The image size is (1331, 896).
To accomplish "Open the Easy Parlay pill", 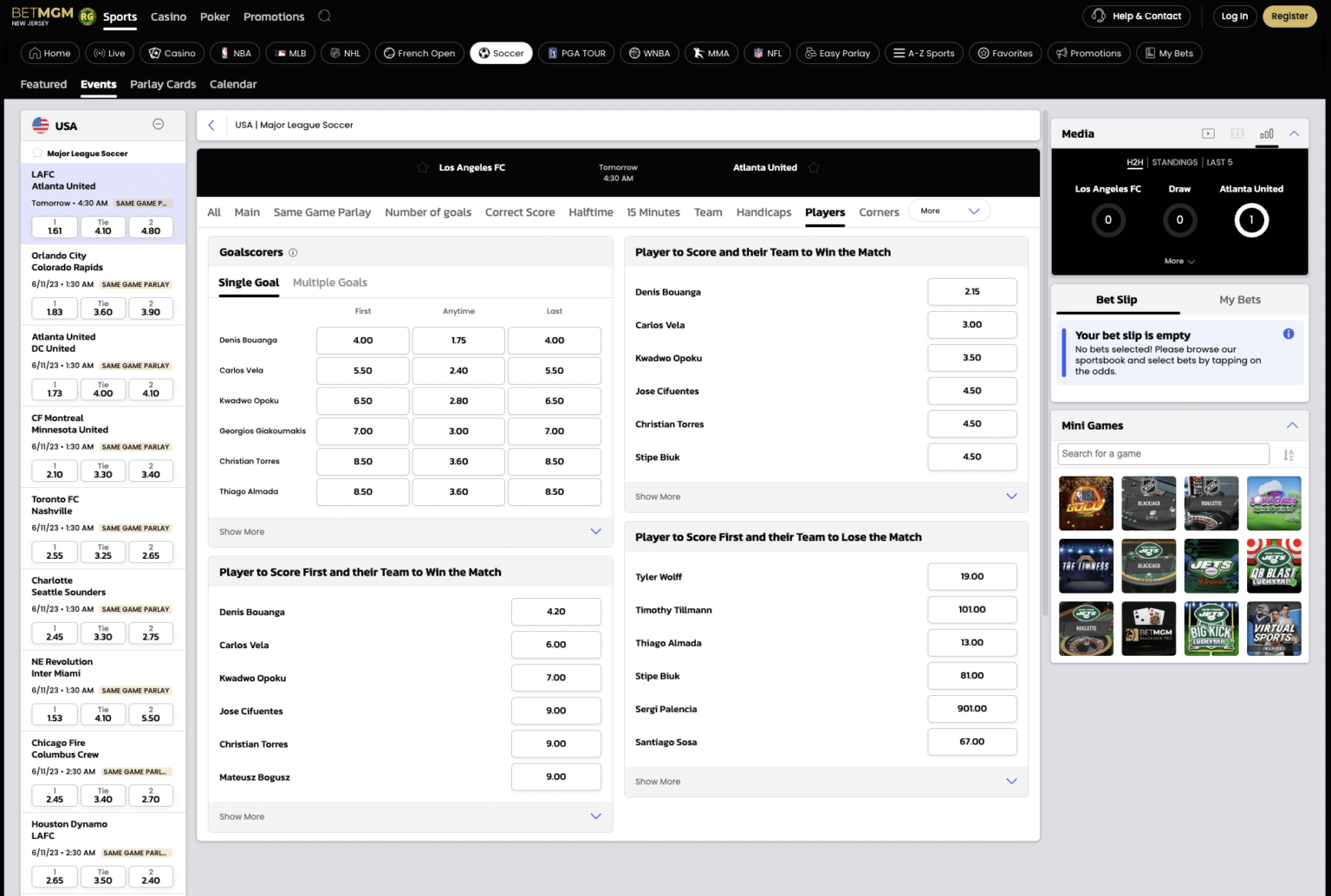I will 838,53.
